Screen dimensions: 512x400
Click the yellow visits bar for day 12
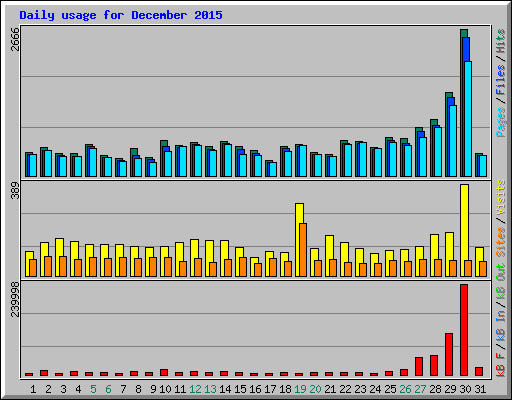pyautogui.click(x=194, y=258)
